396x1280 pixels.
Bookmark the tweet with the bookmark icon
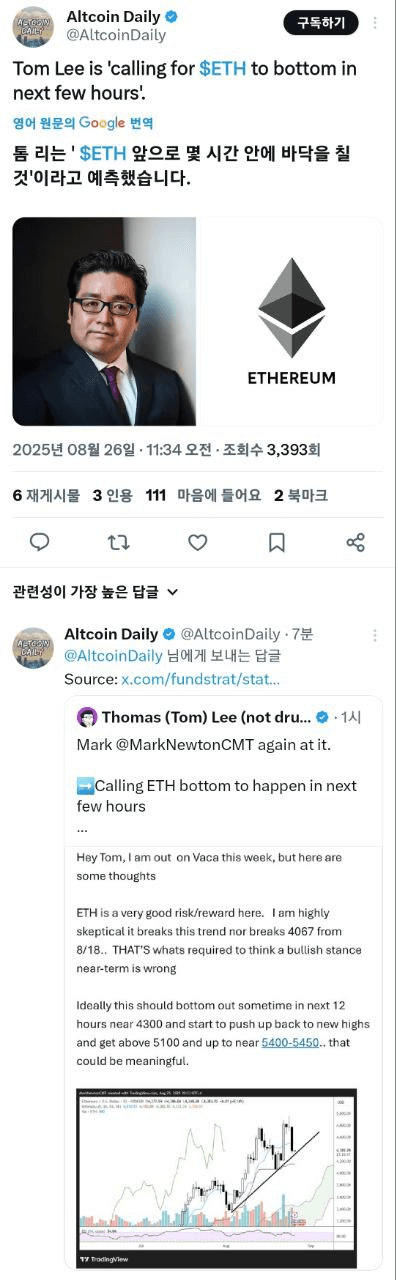[x=277, y=542]
